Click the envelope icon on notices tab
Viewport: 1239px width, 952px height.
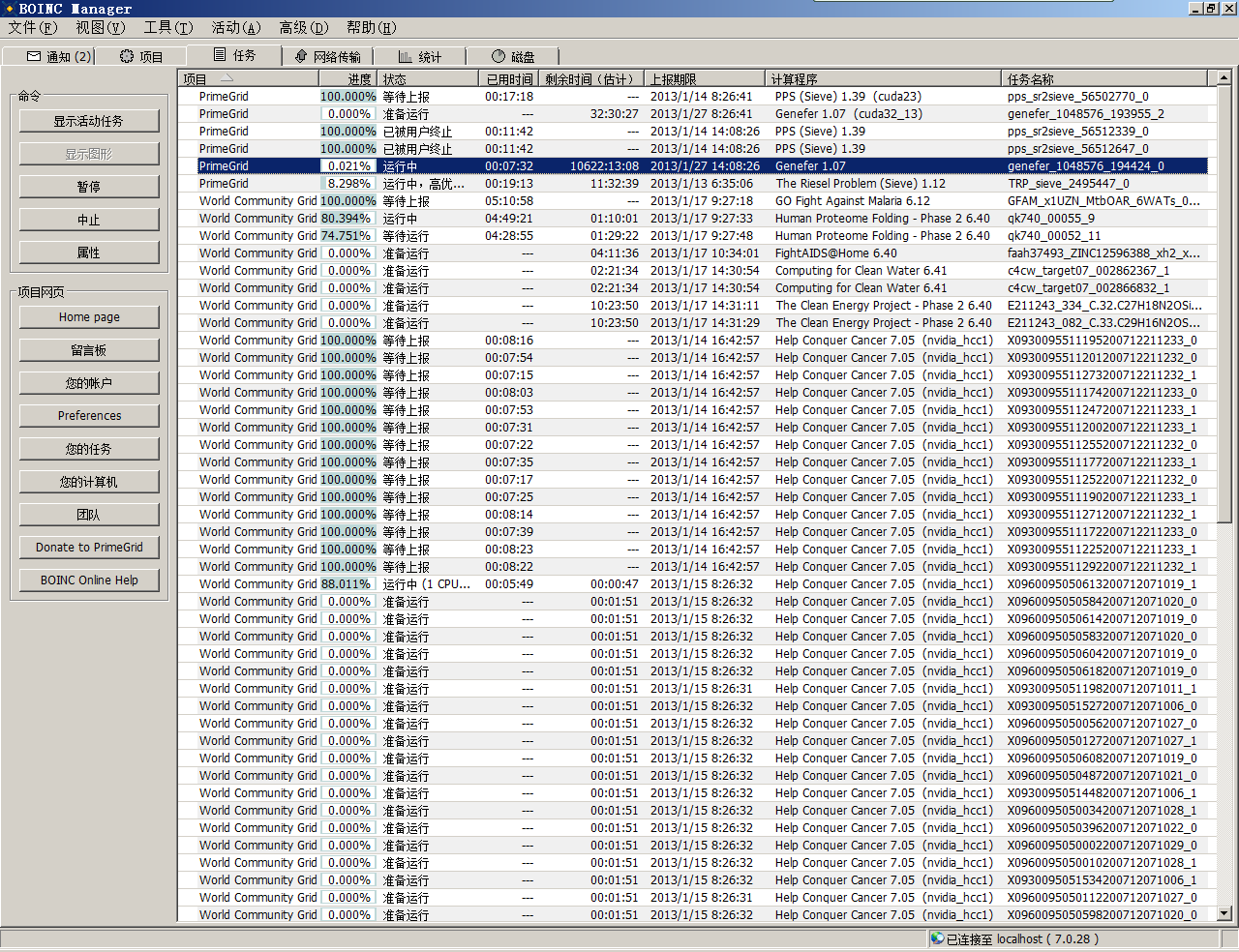(x=34, y=57)
